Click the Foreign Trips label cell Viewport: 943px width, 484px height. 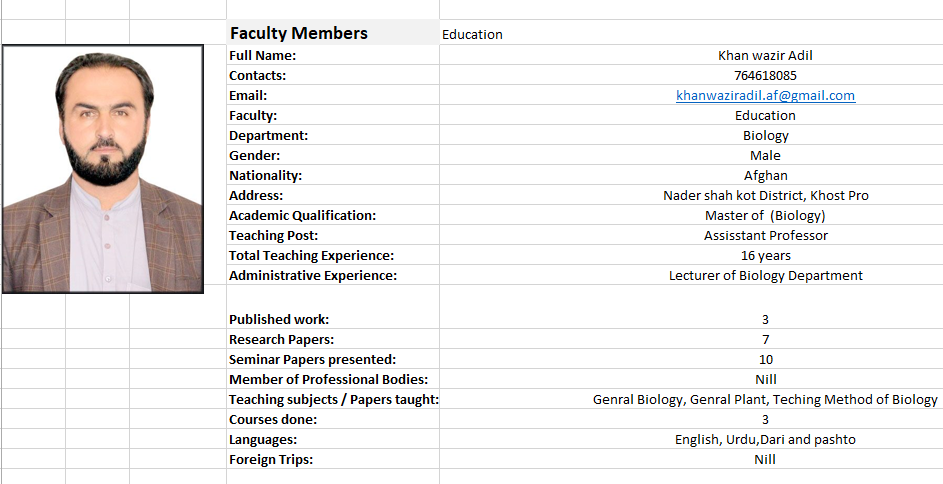click(x=333, y=459)
